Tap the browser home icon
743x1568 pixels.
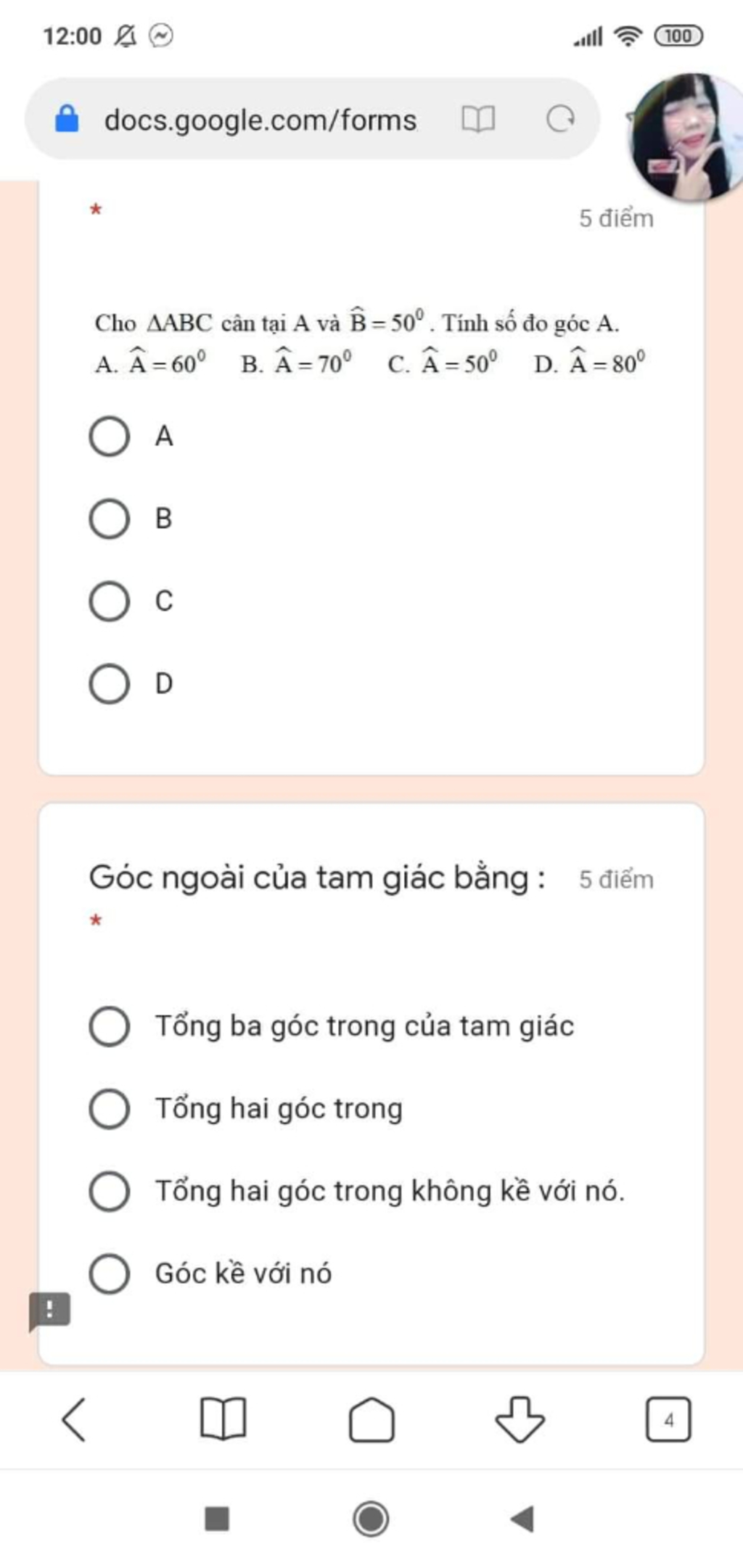(371, 1419)
